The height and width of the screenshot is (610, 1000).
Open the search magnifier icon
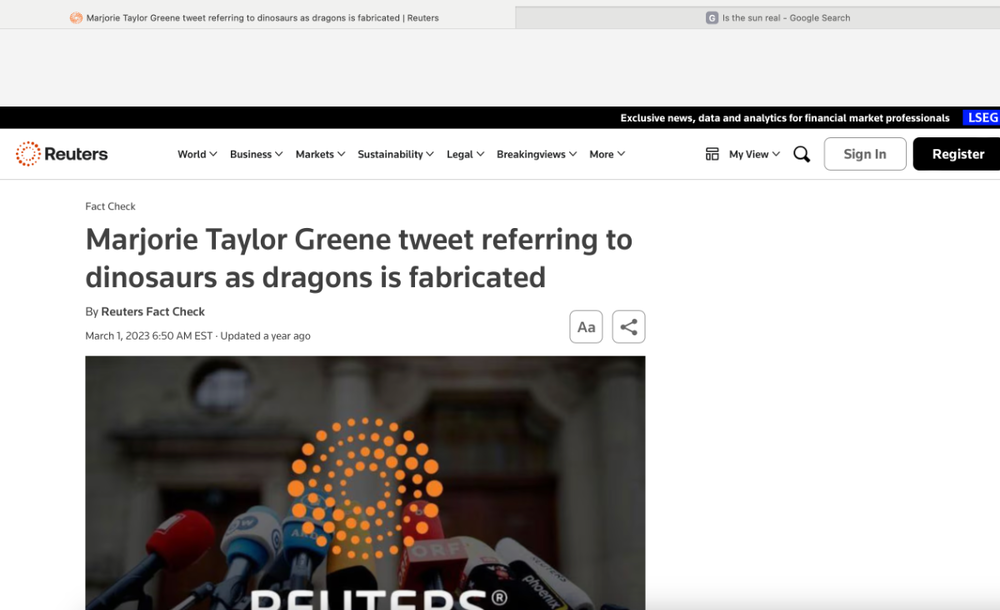click(x=802, y=154)
